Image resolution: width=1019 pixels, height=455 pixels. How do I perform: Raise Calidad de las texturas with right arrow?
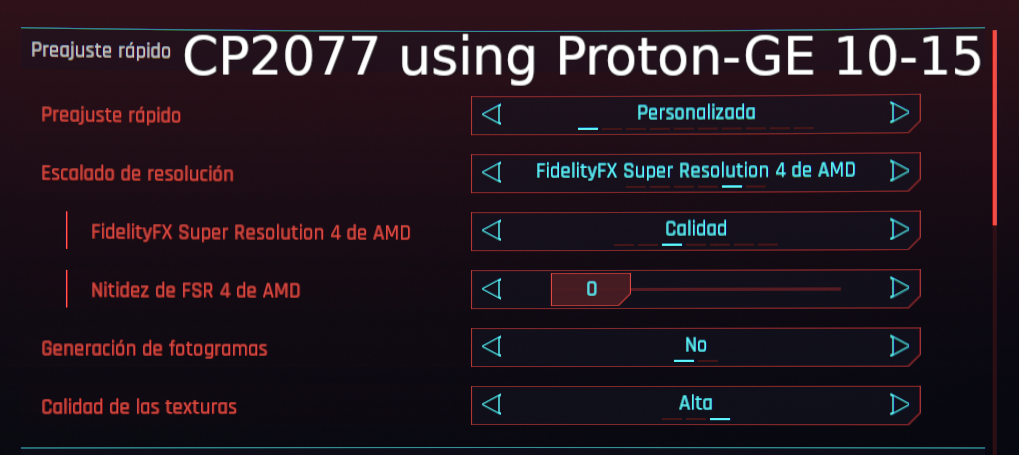[899, 405]
